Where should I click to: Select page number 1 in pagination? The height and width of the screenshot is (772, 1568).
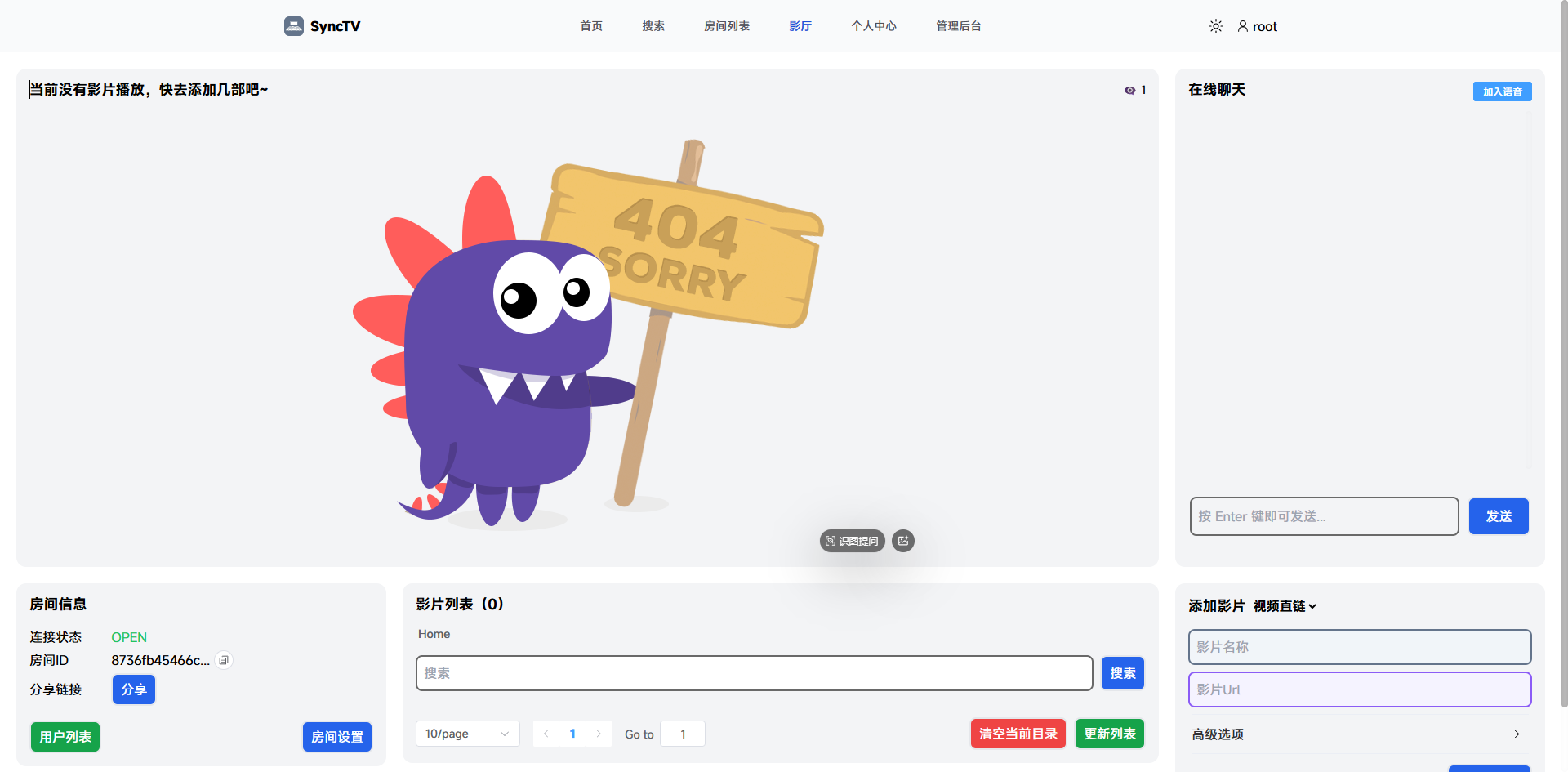click(572, 734)
